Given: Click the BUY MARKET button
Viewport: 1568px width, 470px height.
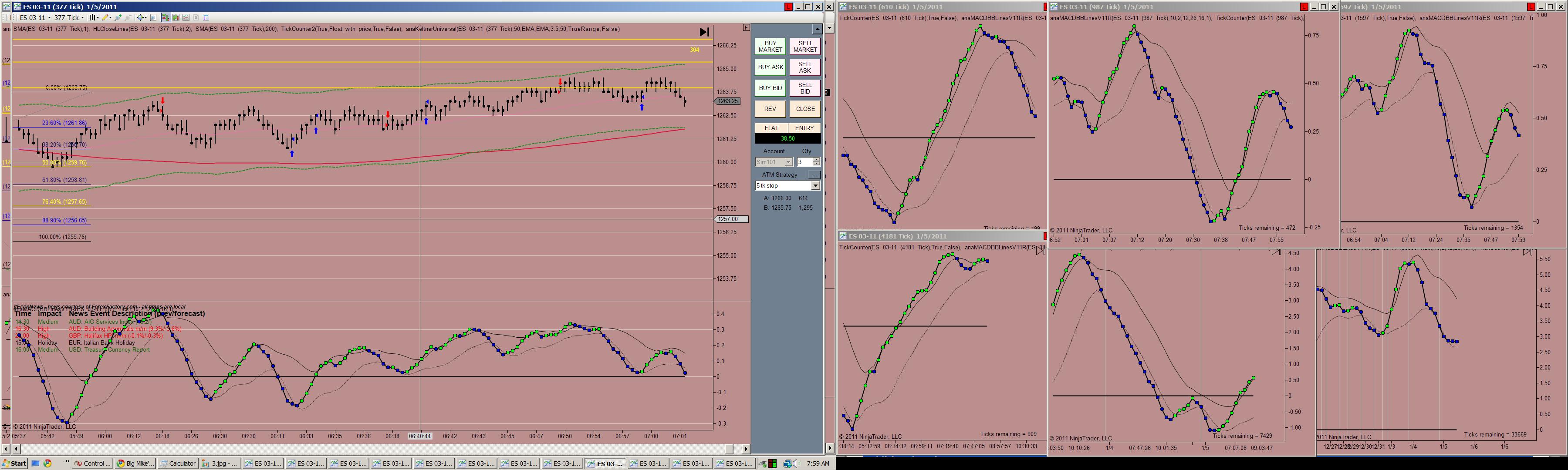Looking at the screenshot, I should tap(770, 46).
